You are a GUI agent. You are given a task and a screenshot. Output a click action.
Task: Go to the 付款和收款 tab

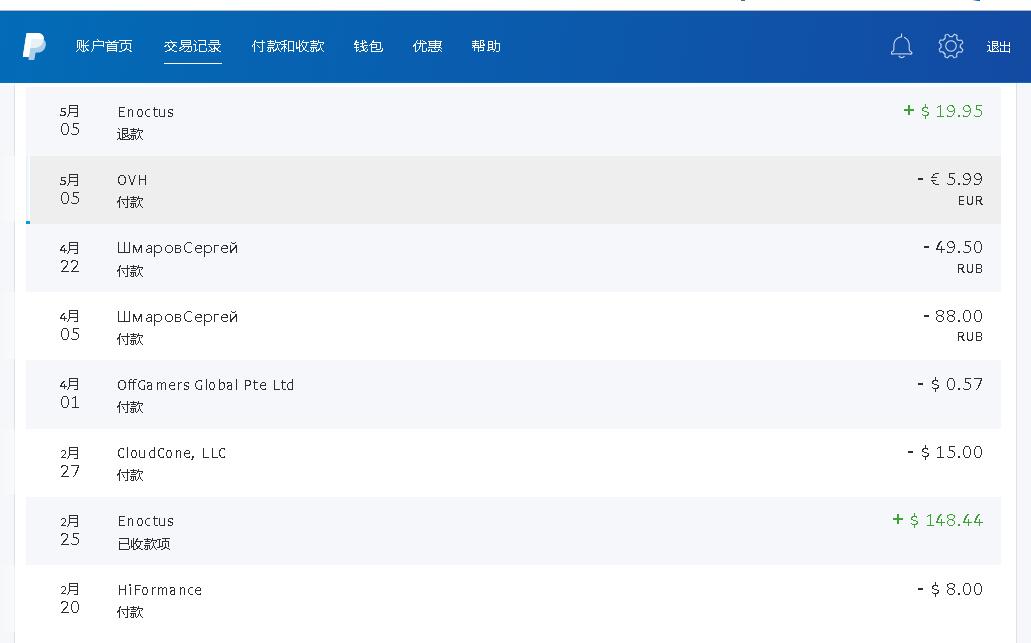click(288, 46)
